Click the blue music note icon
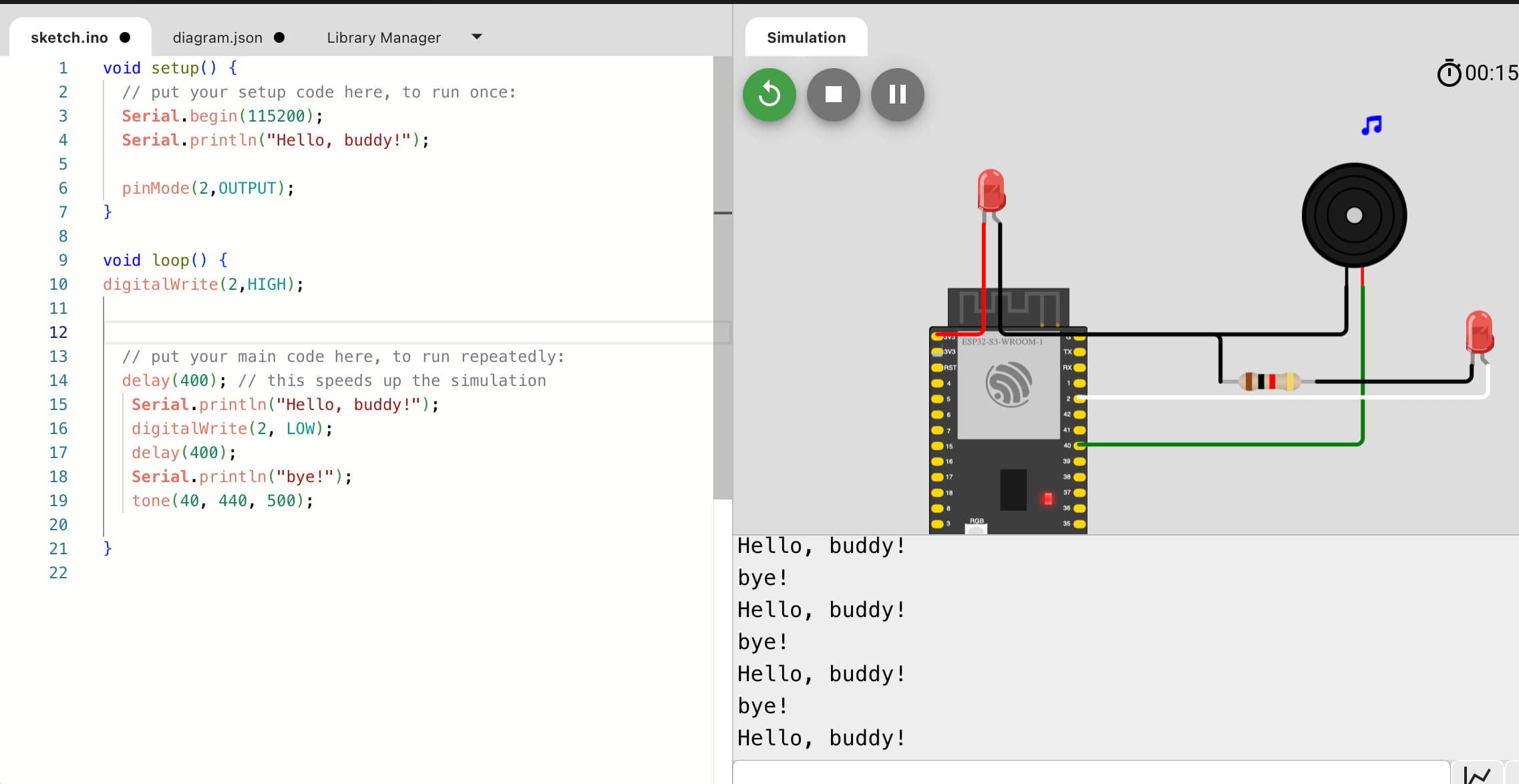Viewport: 1519px width, 784px height. 1371,126
